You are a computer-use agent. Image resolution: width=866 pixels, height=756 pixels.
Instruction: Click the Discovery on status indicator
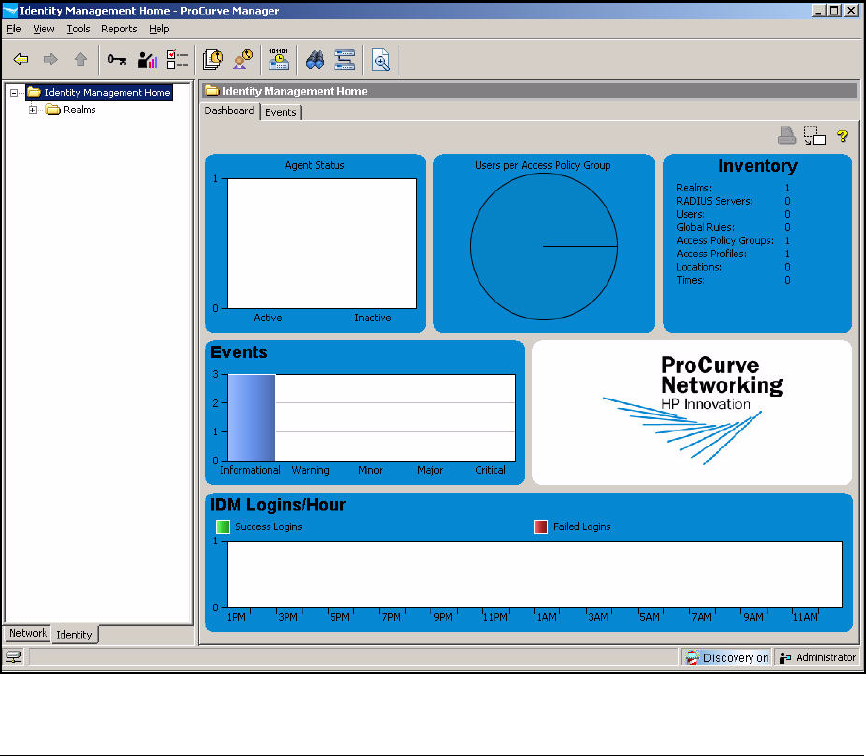727,657
